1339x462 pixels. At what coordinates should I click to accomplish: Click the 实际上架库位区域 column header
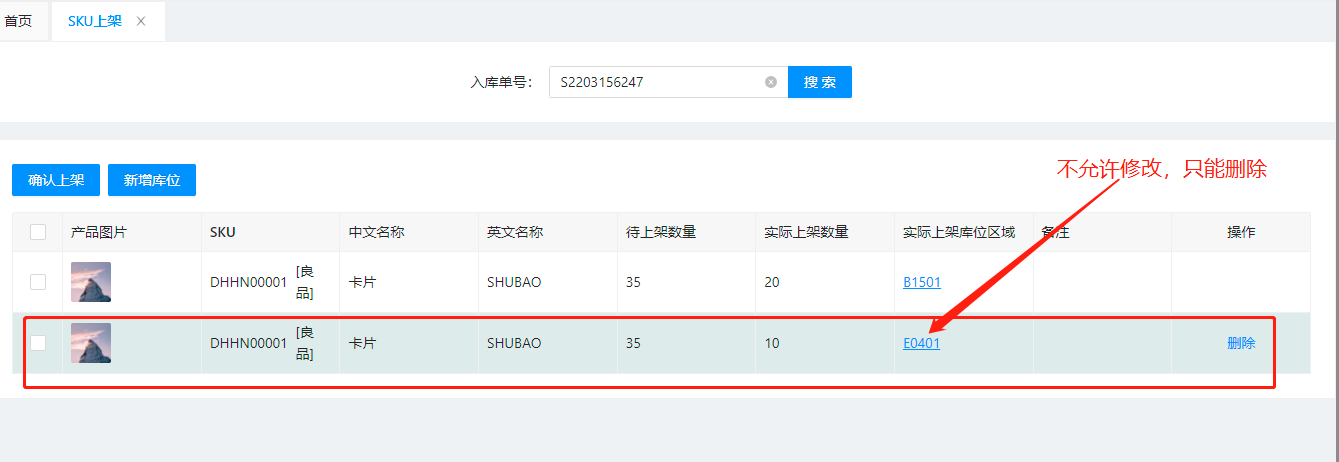click(958, 232)
